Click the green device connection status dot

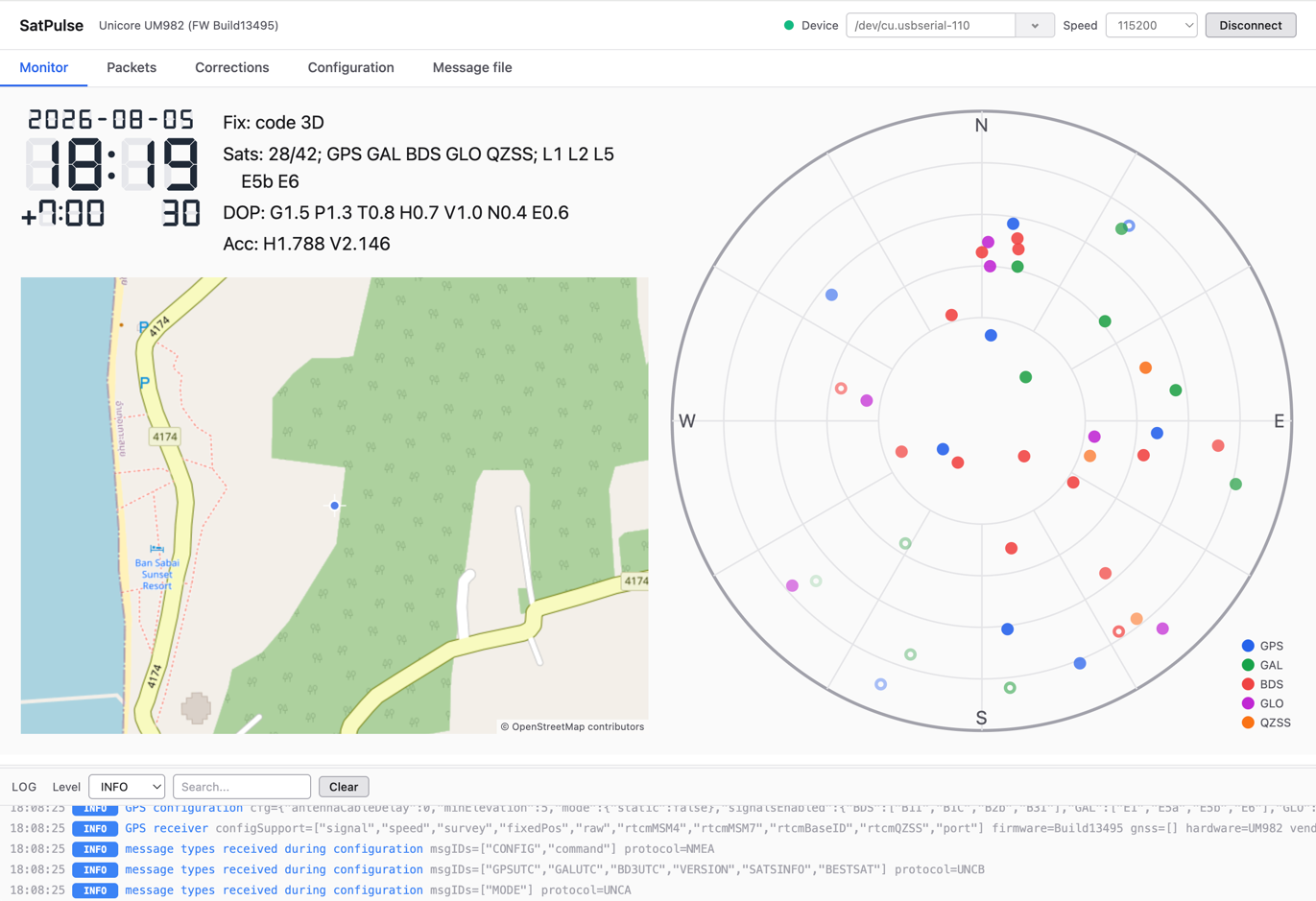tap(789, 26)
